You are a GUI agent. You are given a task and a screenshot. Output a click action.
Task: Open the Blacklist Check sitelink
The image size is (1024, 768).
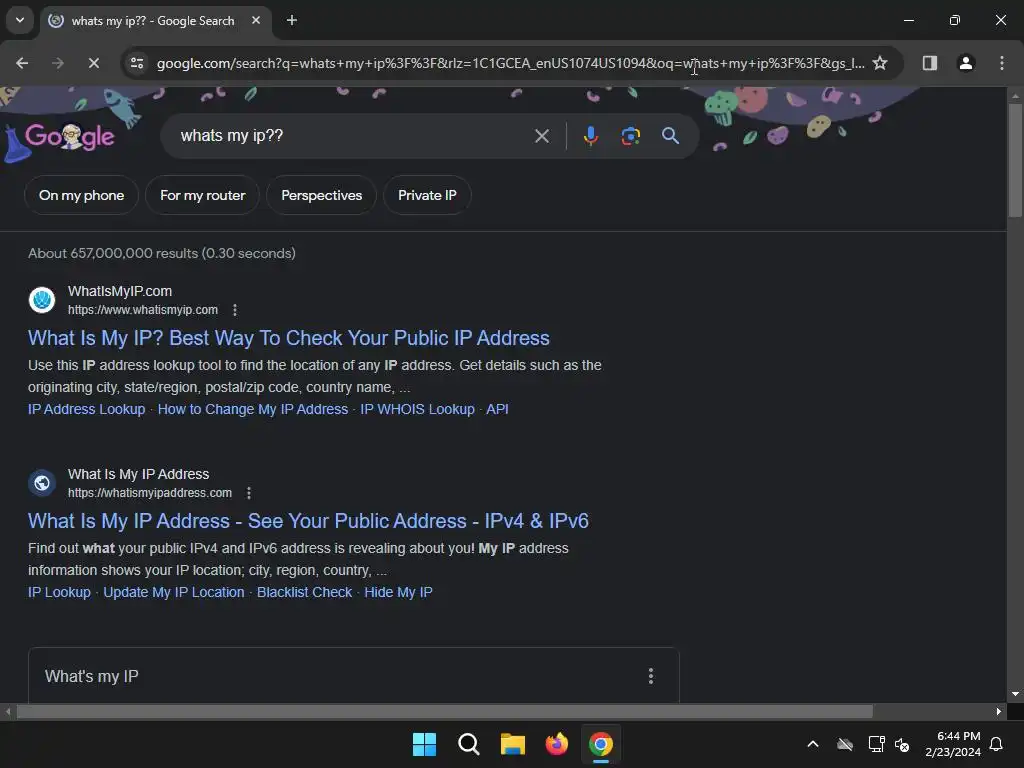(304, 592)
